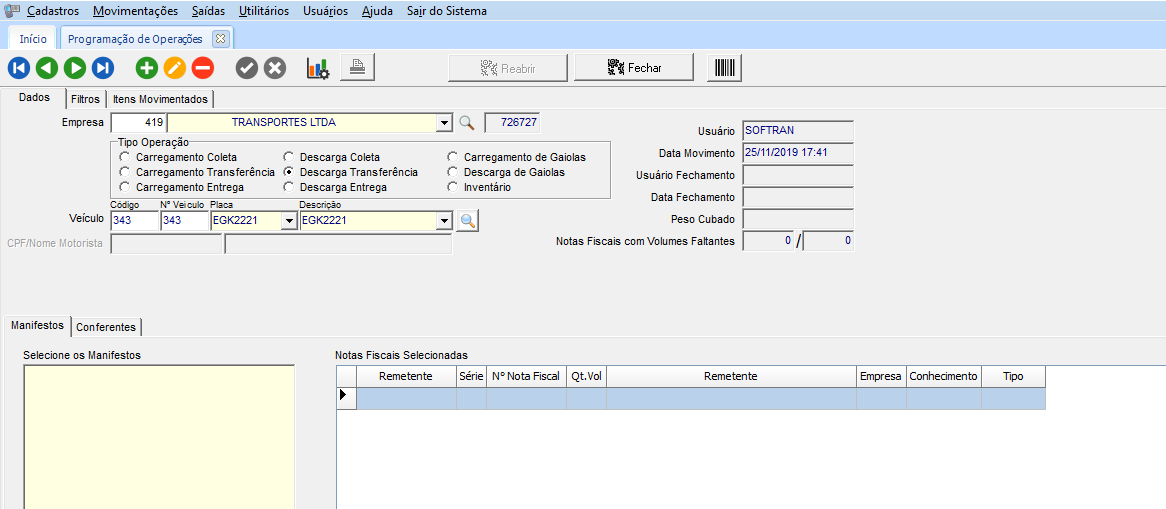
Task: Delete record with red minus icon
Action: click(x=203, y=68)
